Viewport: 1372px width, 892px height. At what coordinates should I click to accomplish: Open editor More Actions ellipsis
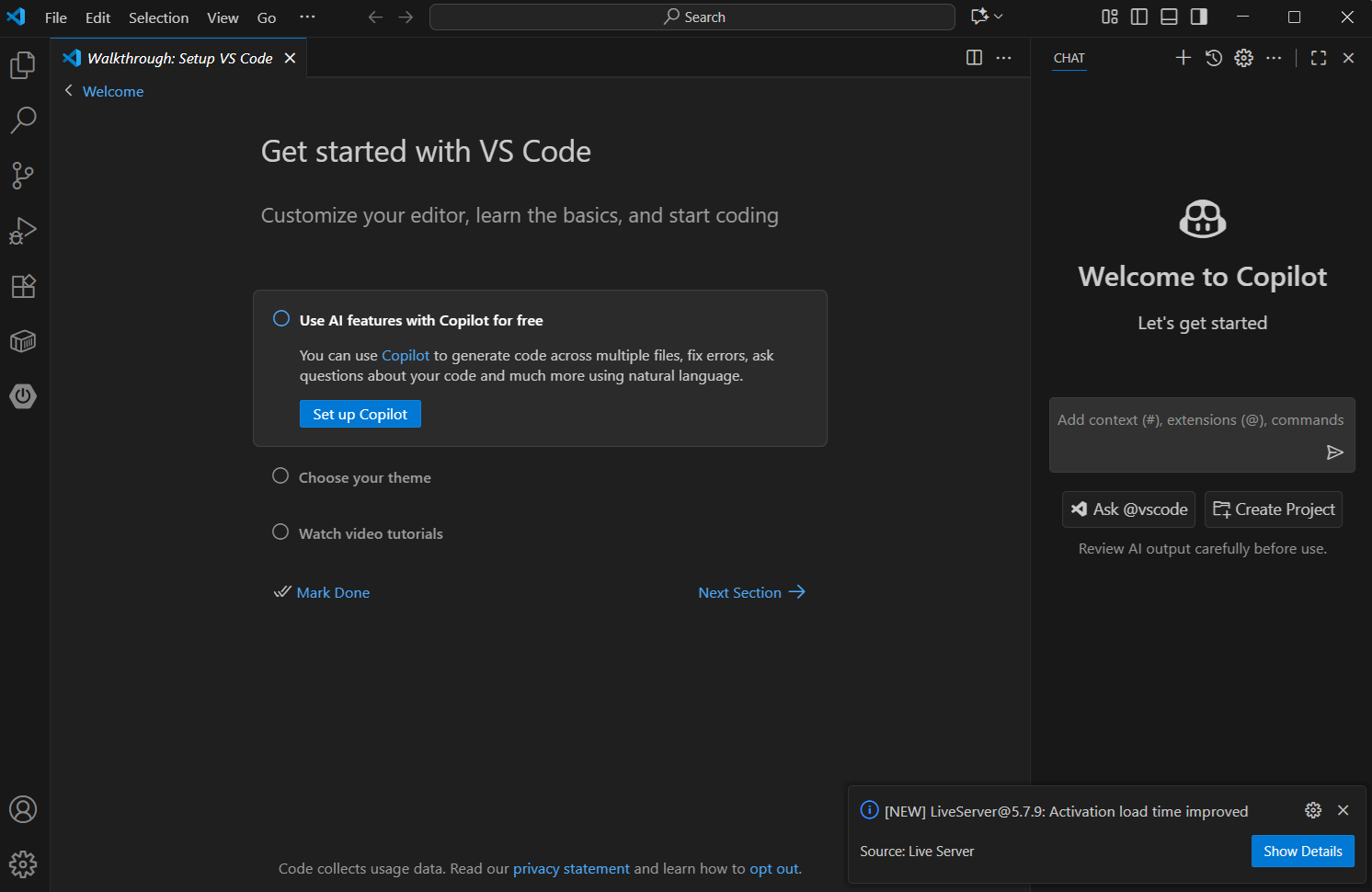coord(1004,58)
